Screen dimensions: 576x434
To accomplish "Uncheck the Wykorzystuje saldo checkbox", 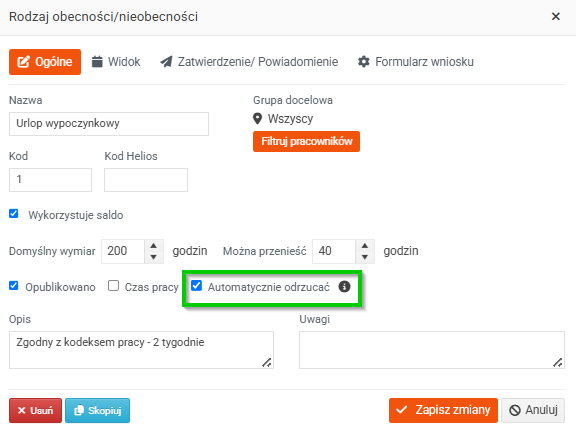I will 14,214.
